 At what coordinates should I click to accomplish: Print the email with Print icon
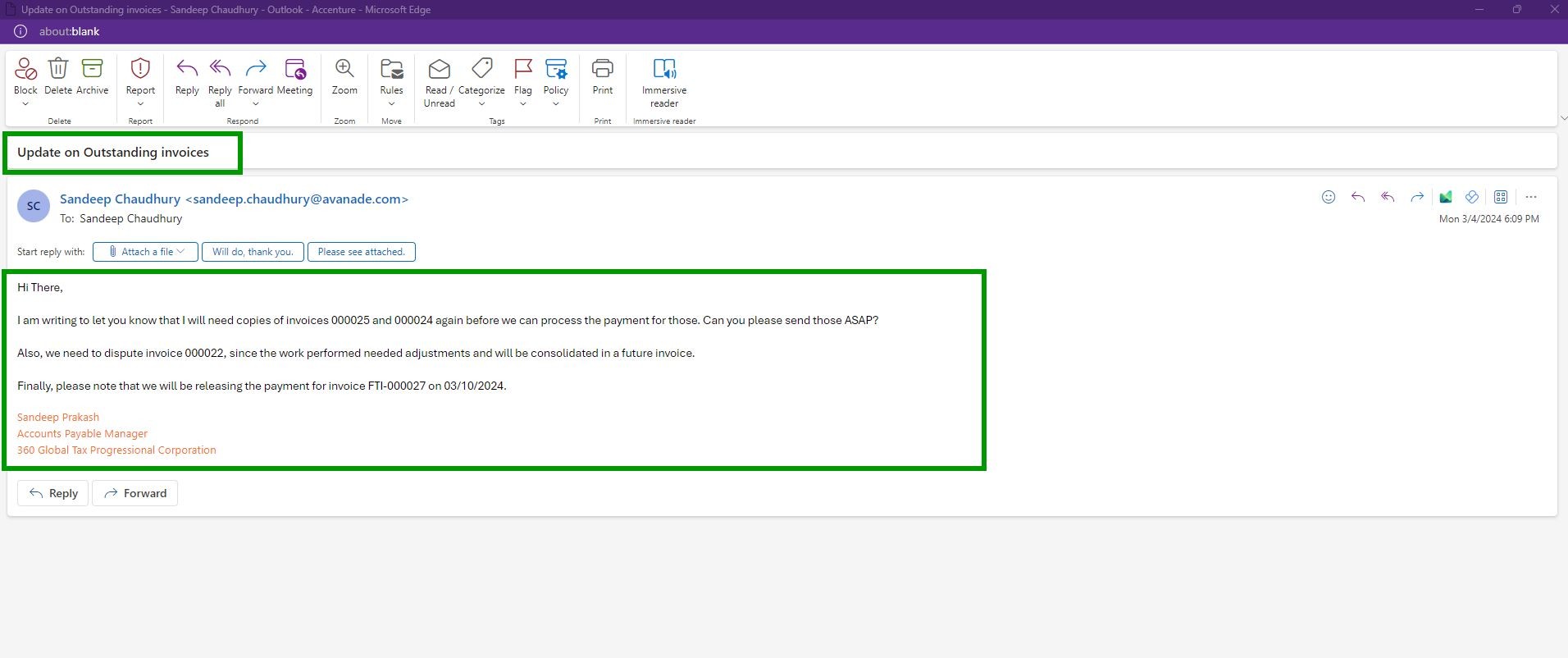pyautogui.click(x=602, y=69)
